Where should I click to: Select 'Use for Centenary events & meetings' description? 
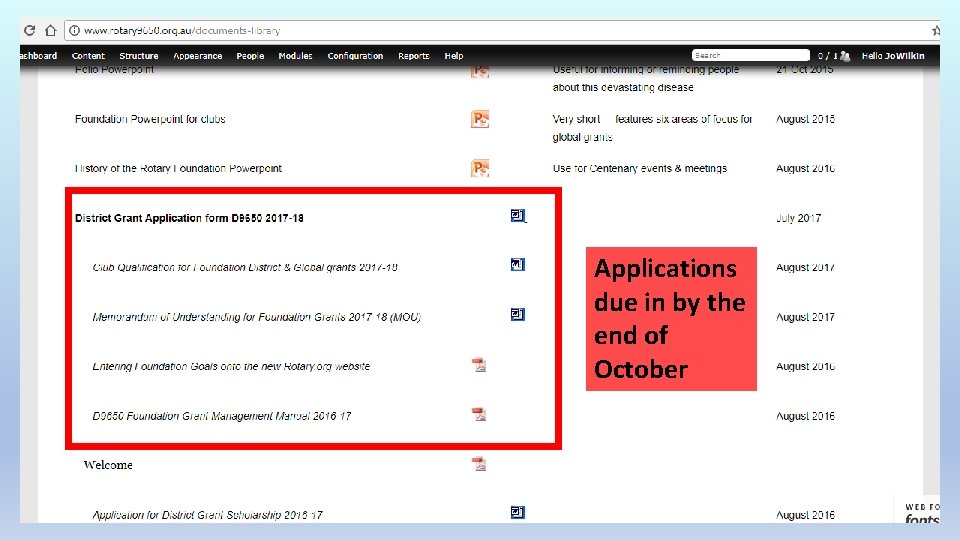pyautogui.click(x=640, y=168)
